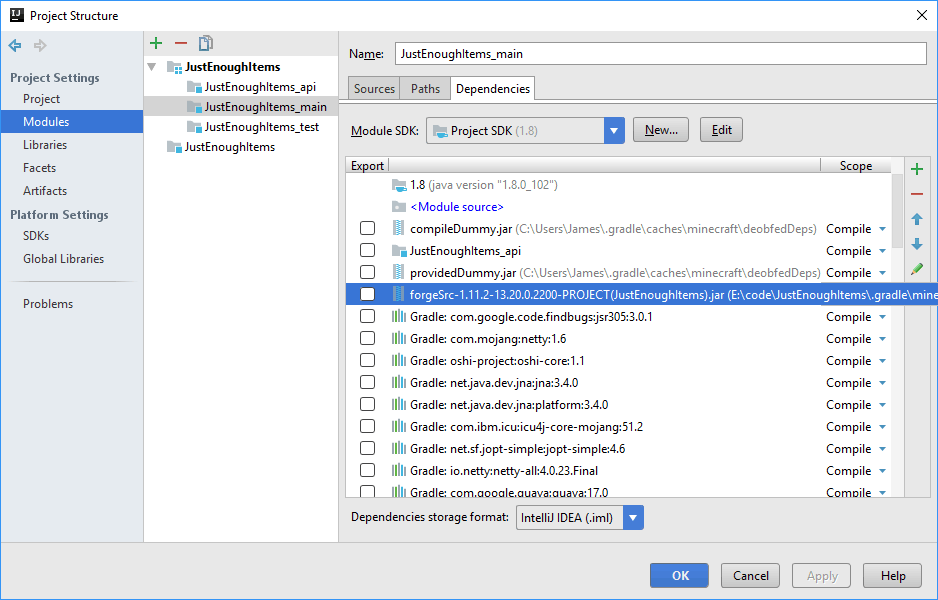938x600 pixels.
Task: Click the Module source folder icon
Action: [398, 207]
